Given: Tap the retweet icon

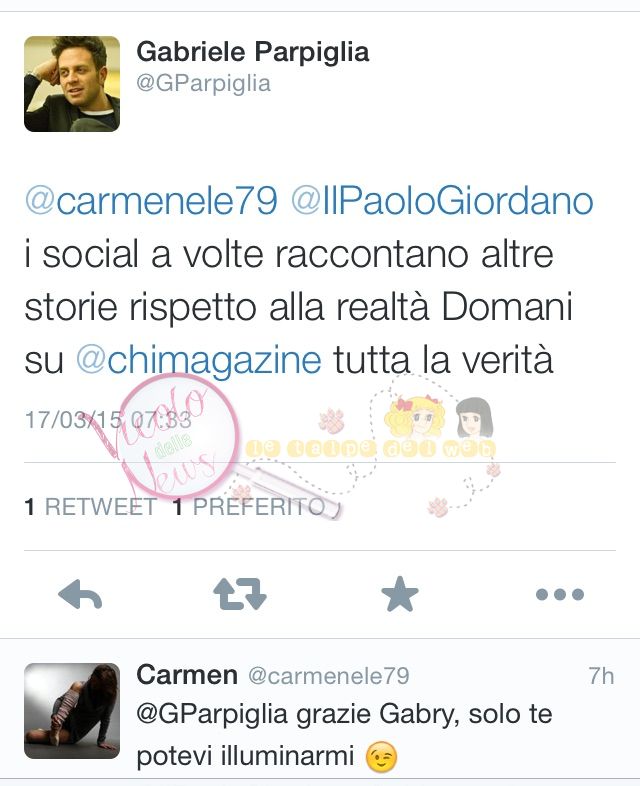Looking at the screenshot, I should click(x=240, y=595).
